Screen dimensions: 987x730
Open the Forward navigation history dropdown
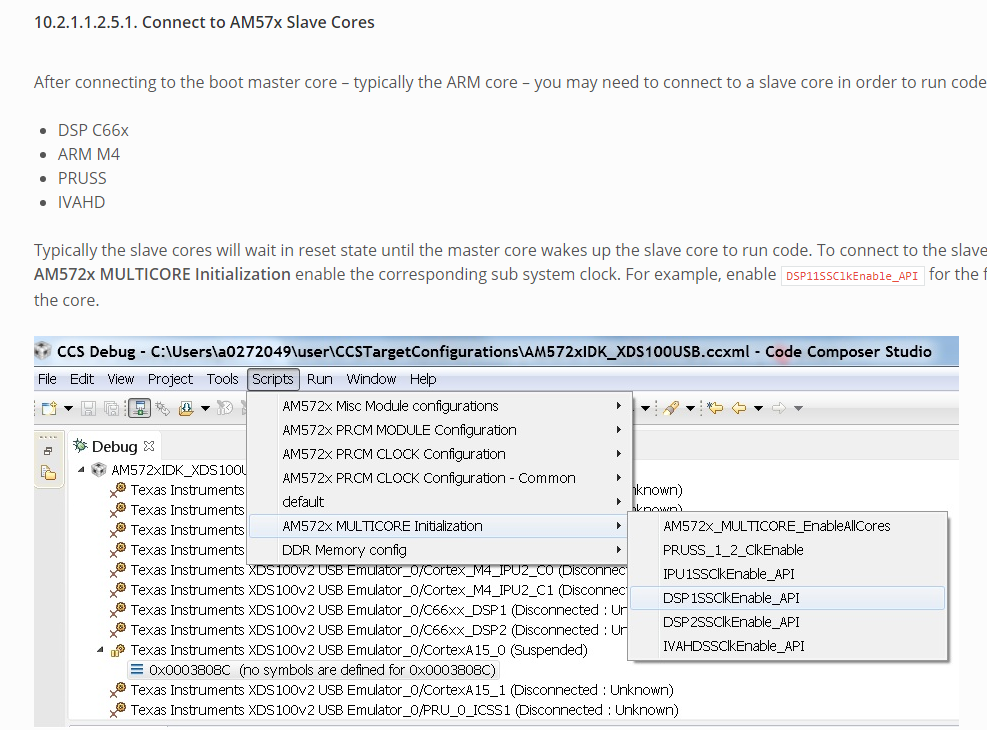click(x=798, y=408)
